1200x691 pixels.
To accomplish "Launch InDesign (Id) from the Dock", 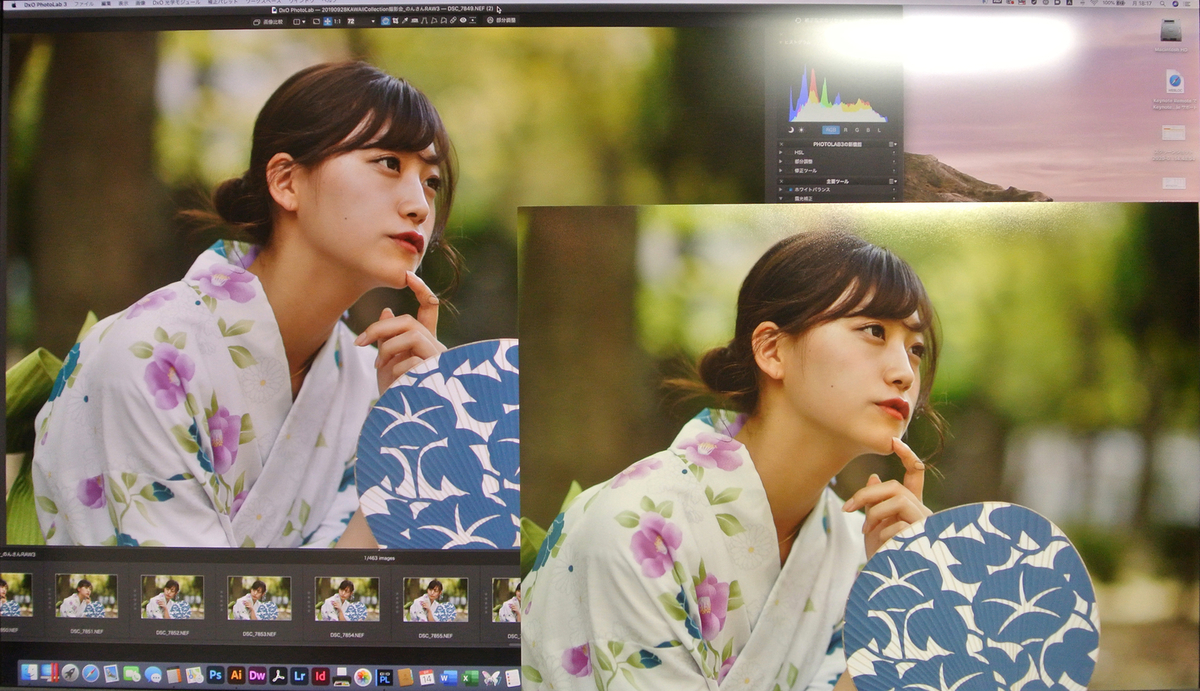I will click(320, 676).
